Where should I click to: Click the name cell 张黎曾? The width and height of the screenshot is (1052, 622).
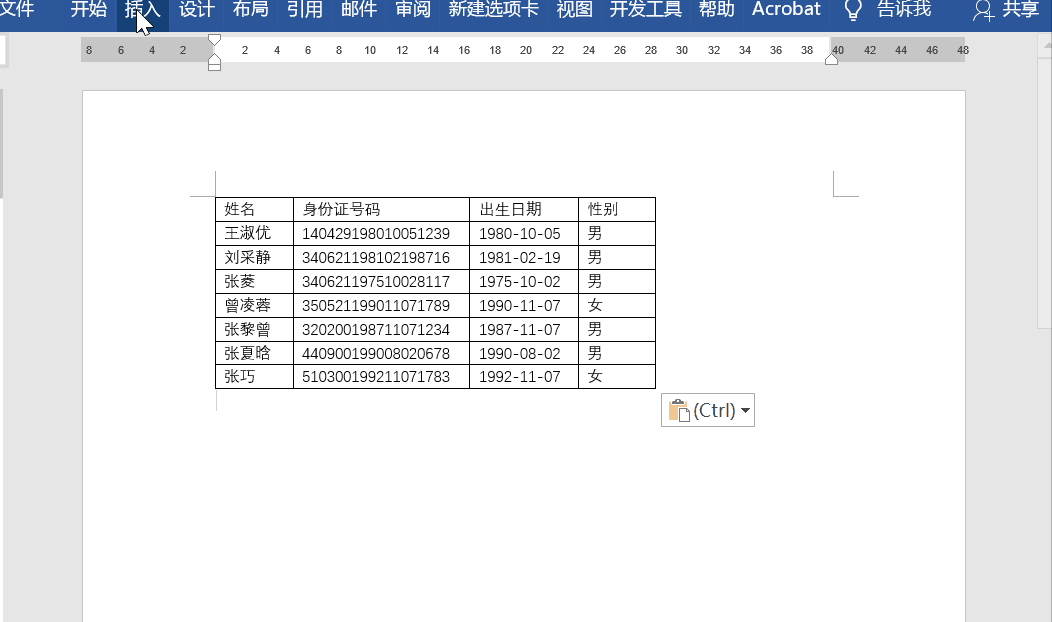tap(254, 329)
